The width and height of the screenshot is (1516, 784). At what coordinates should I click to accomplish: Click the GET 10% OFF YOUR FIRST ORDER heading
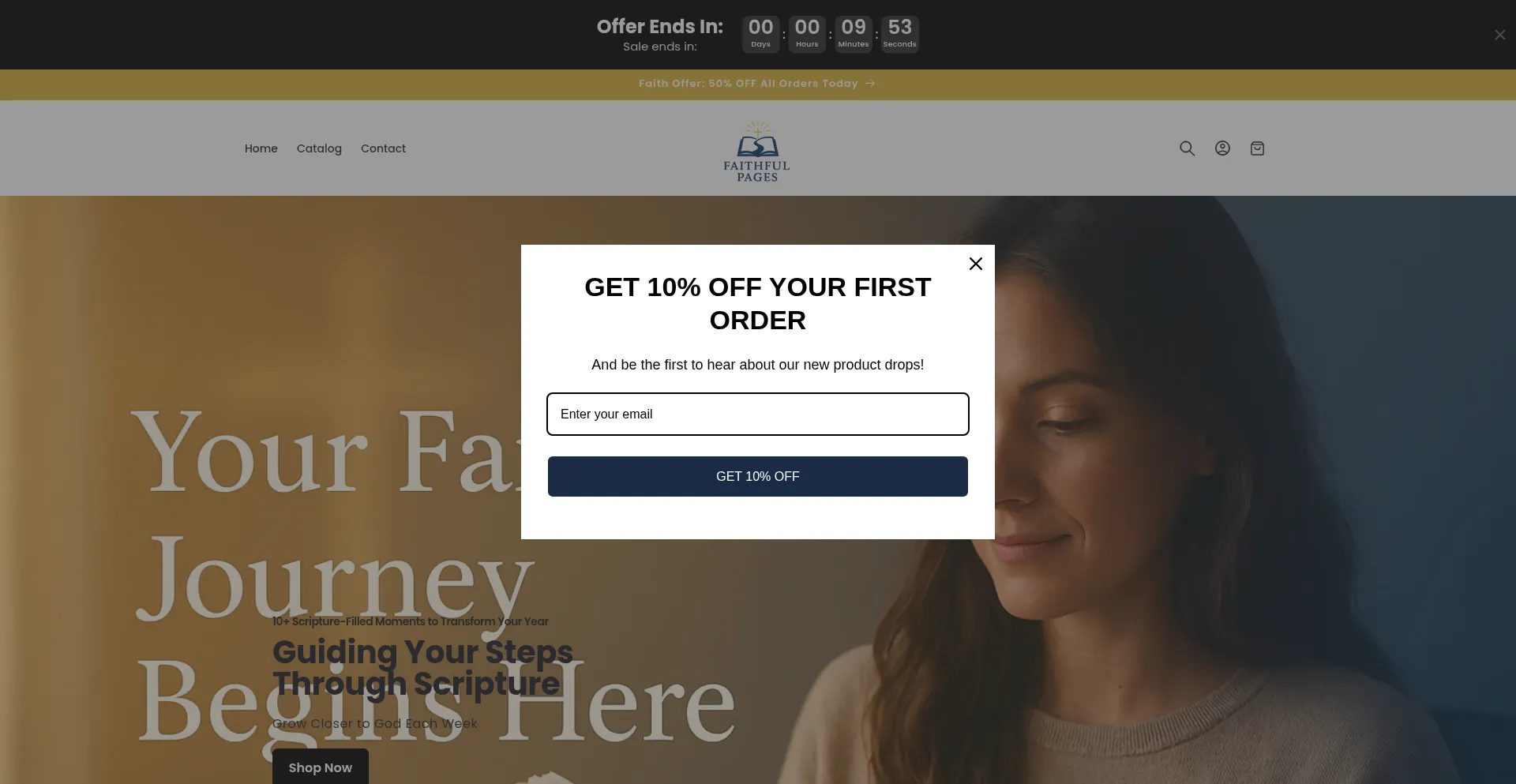pyautogui.click(x=758, y=304)
